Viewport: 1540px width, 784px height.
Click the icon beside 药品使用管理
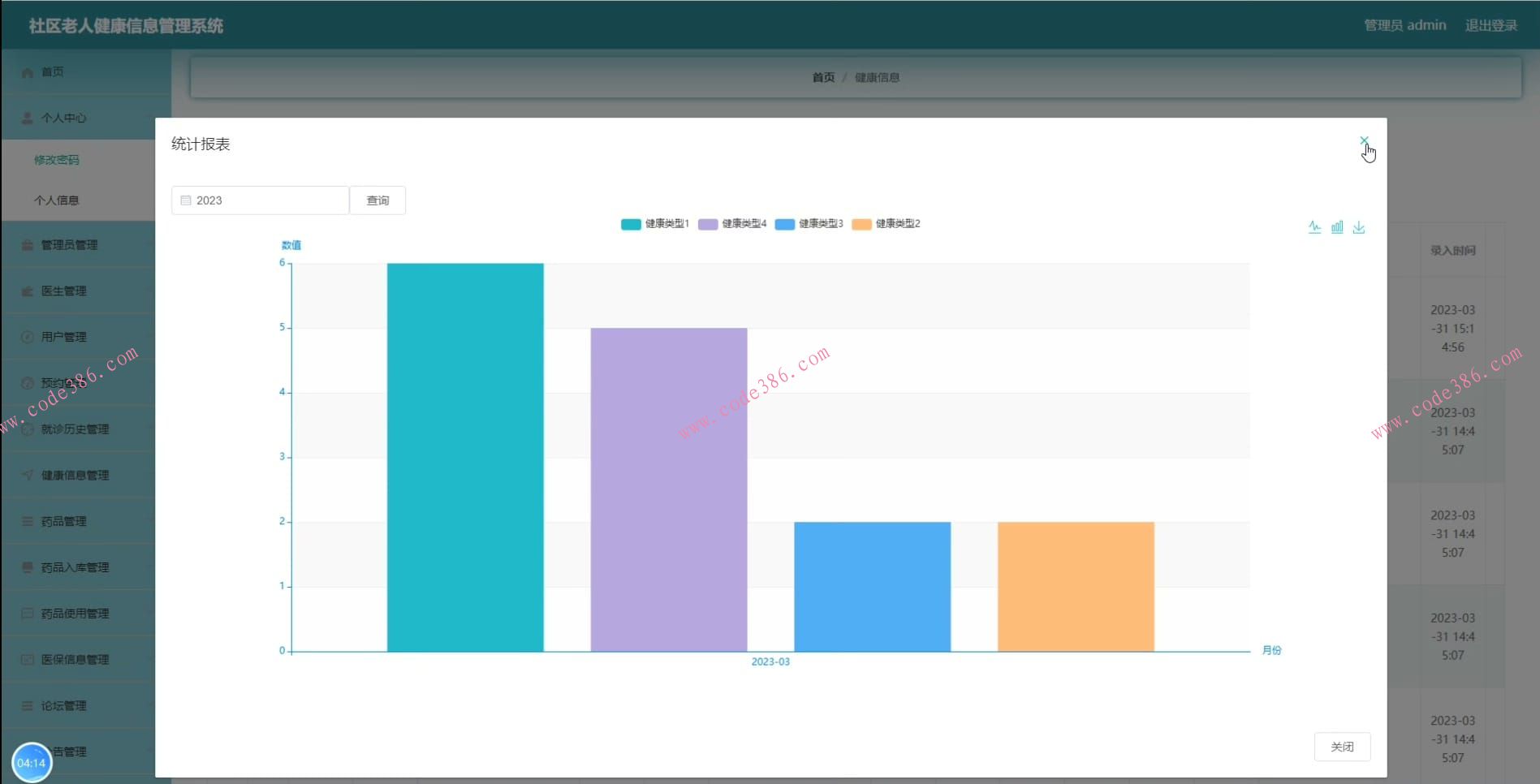[27, 614]
